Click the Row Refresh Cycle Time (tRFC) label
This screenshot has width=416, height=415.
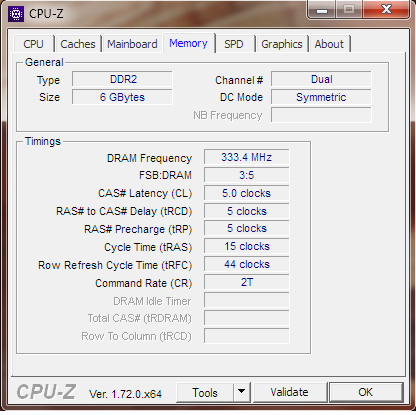click(115, 265)
